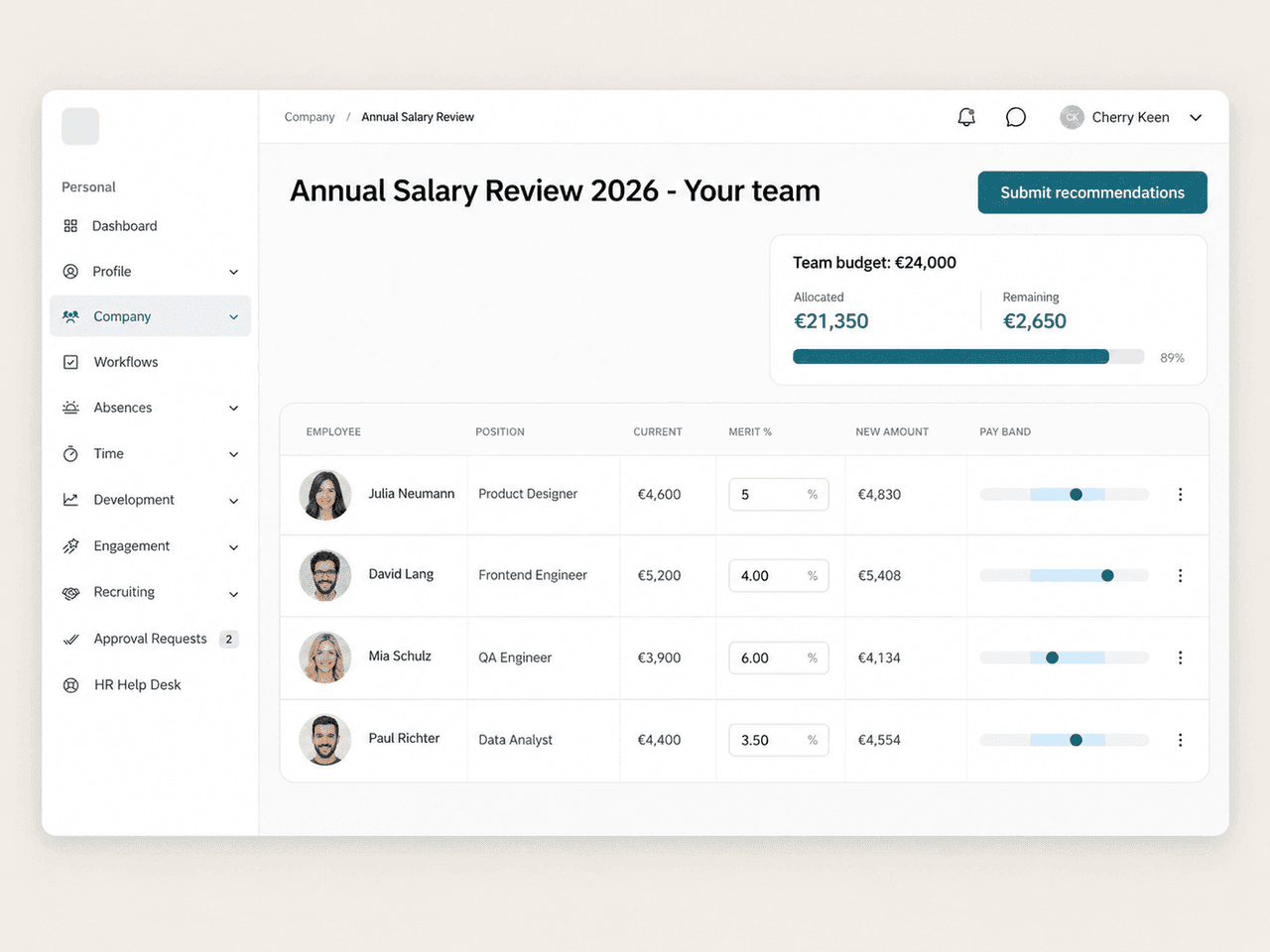This screenshot has width=1270, height=952.
Task: Open more options for Julia Neumann row
Action: click(1180, 494)
